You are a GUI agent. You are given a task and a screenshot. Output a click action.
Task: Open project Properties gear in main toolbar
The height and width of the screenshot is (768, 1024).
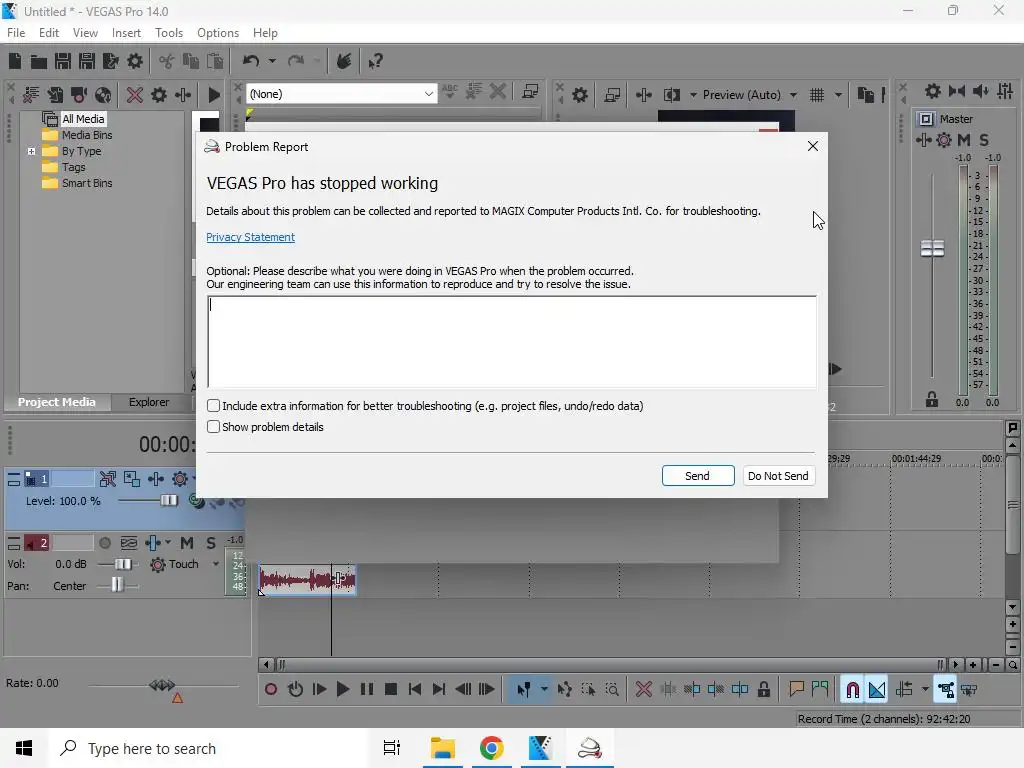[135, 61]
